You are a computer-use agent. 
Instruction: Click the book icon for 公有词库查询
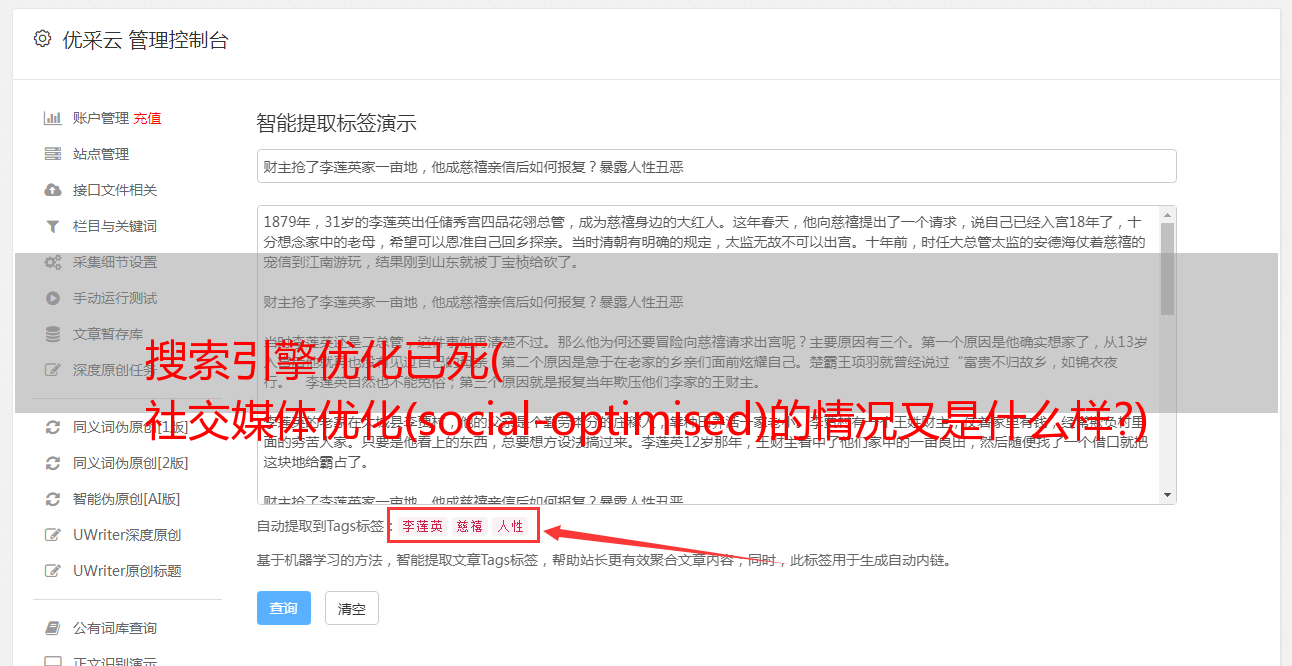[x=53, y=628]
